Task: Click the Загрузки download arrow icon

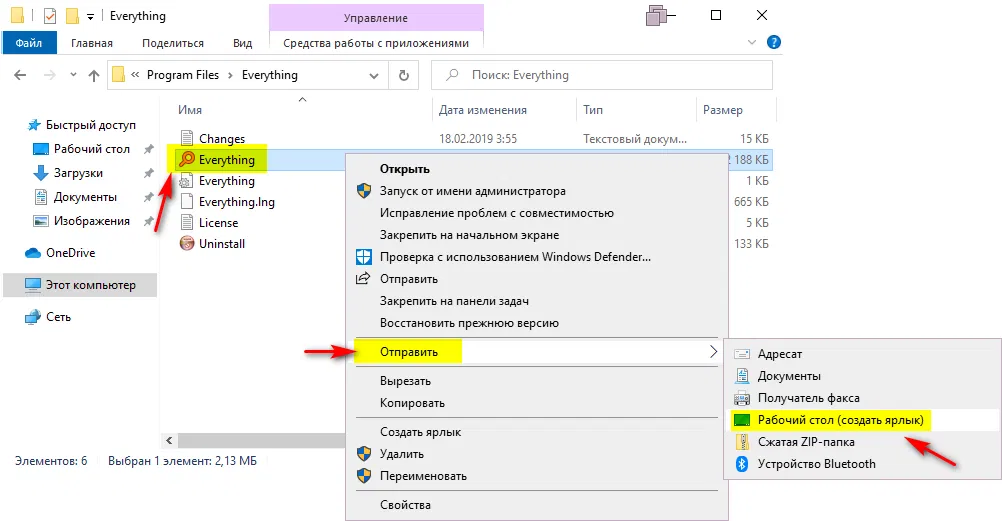Action: (40, 173)
